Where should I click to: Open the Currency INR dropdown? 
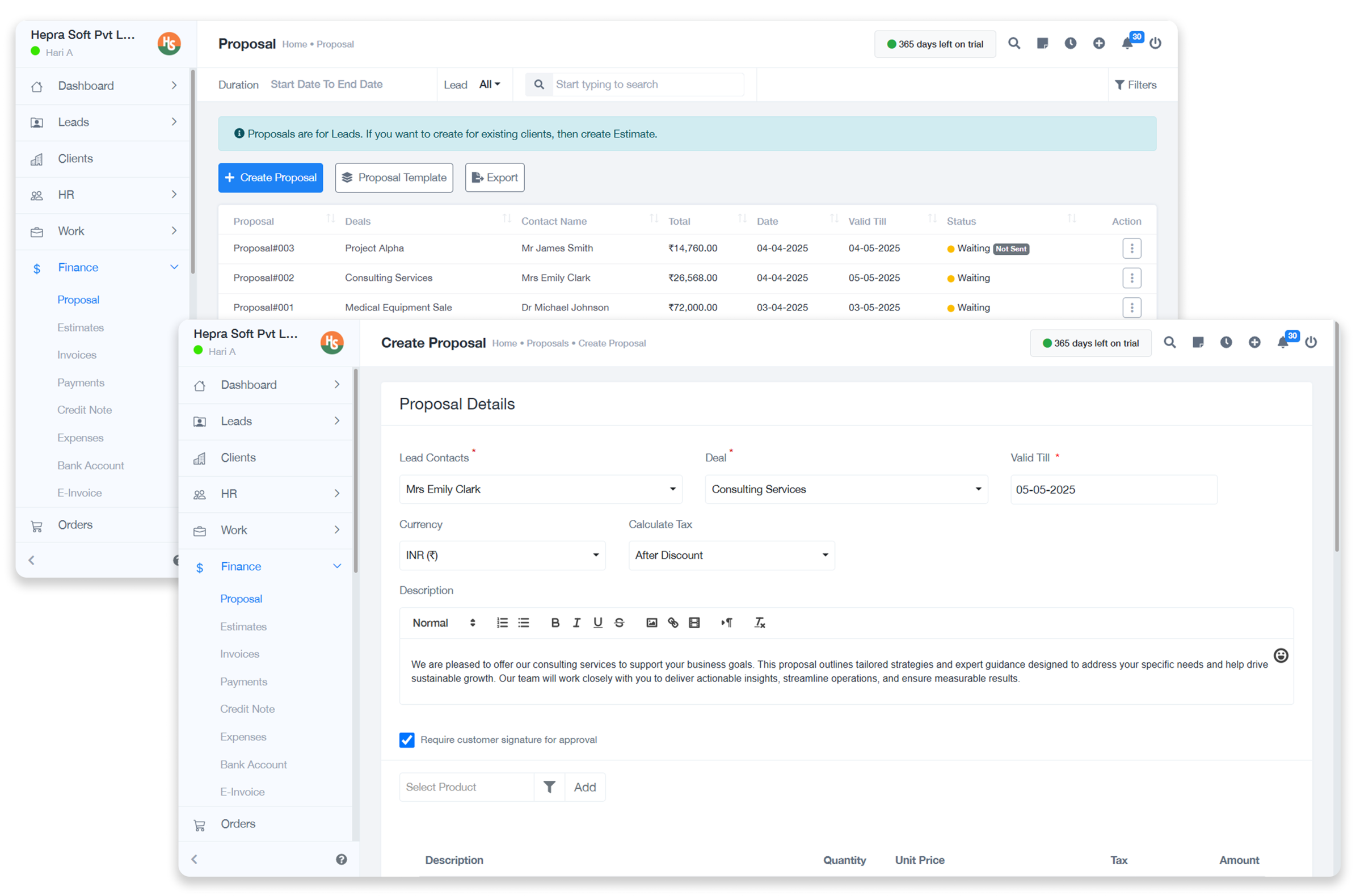502,556
